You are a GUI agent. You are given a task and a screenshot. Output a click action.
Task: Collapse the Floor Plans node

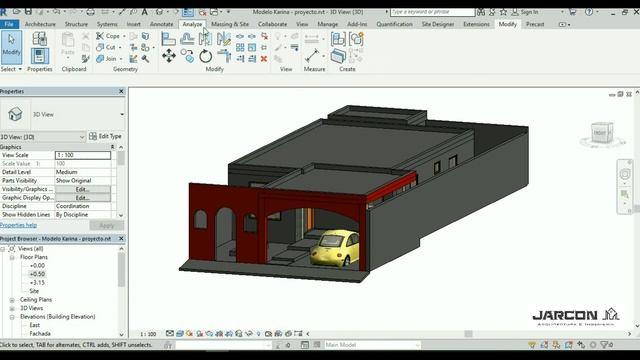[12, 257]
